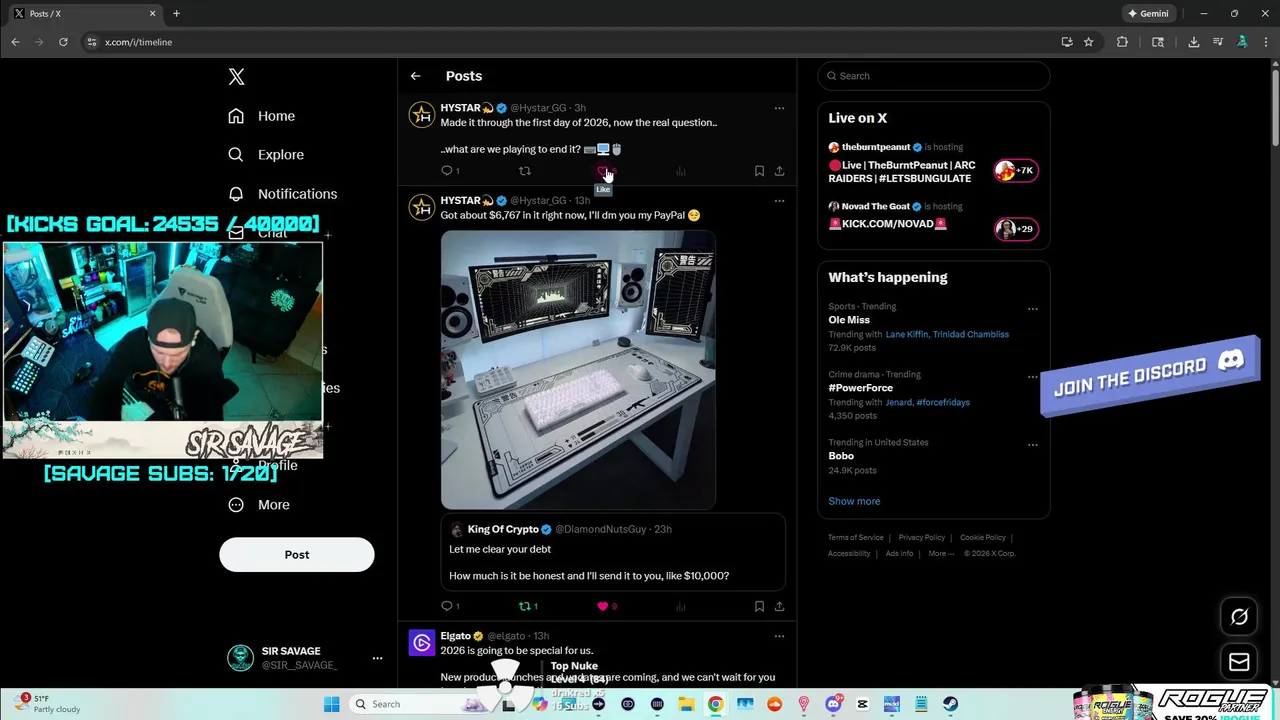Viewport: 1280px width, 720px height.
Task: Open more options for first day of 2026 post
Action: 779,108
